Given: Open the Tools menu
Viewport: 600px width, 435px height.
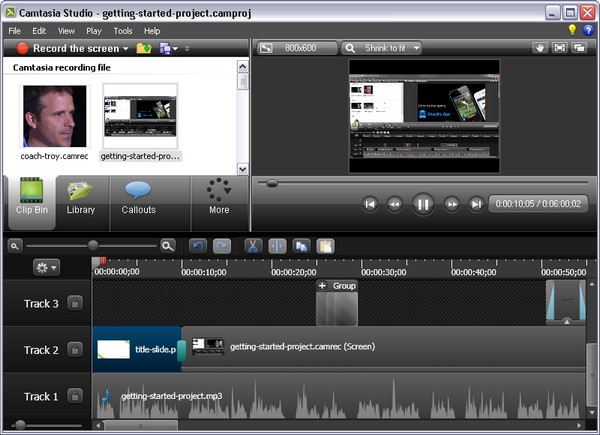Looking at the screenshot, I should [x=123, y=31].
